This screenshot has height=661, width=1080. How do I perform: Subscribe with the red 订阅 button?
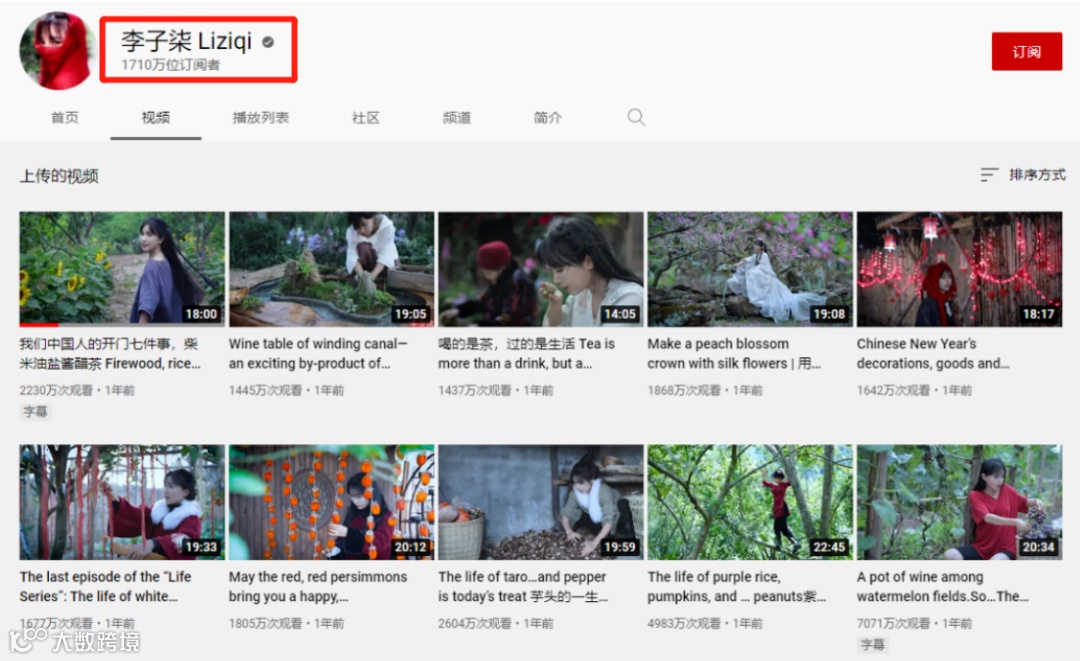tap(1026, 52)
